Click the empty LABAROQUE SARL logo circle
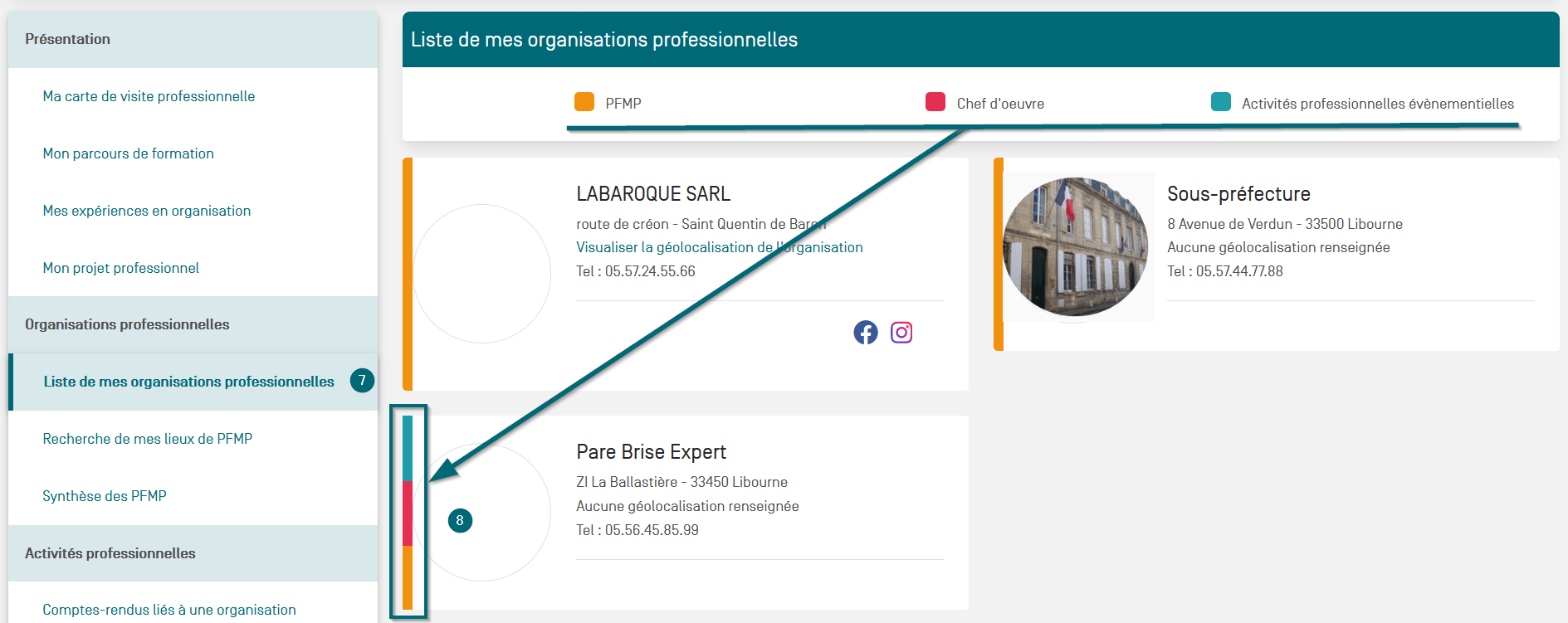The image size is (1568, 623). point(481,274)
